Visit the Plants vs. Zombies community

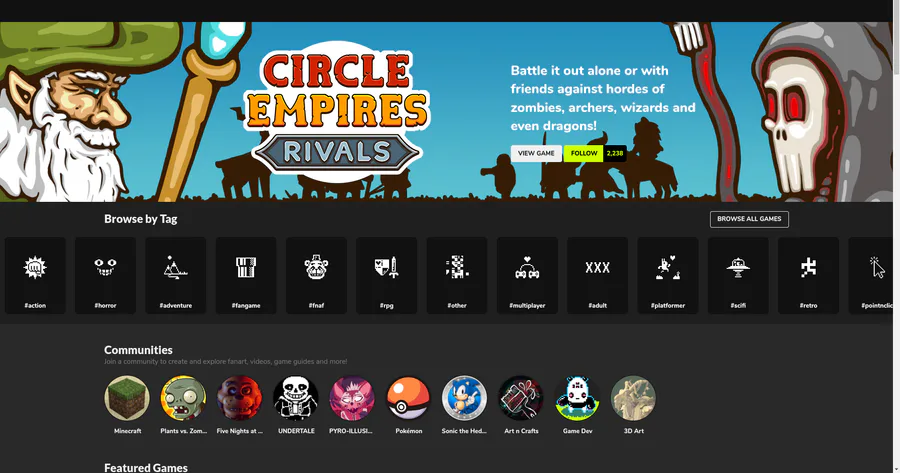pos(183,398)
